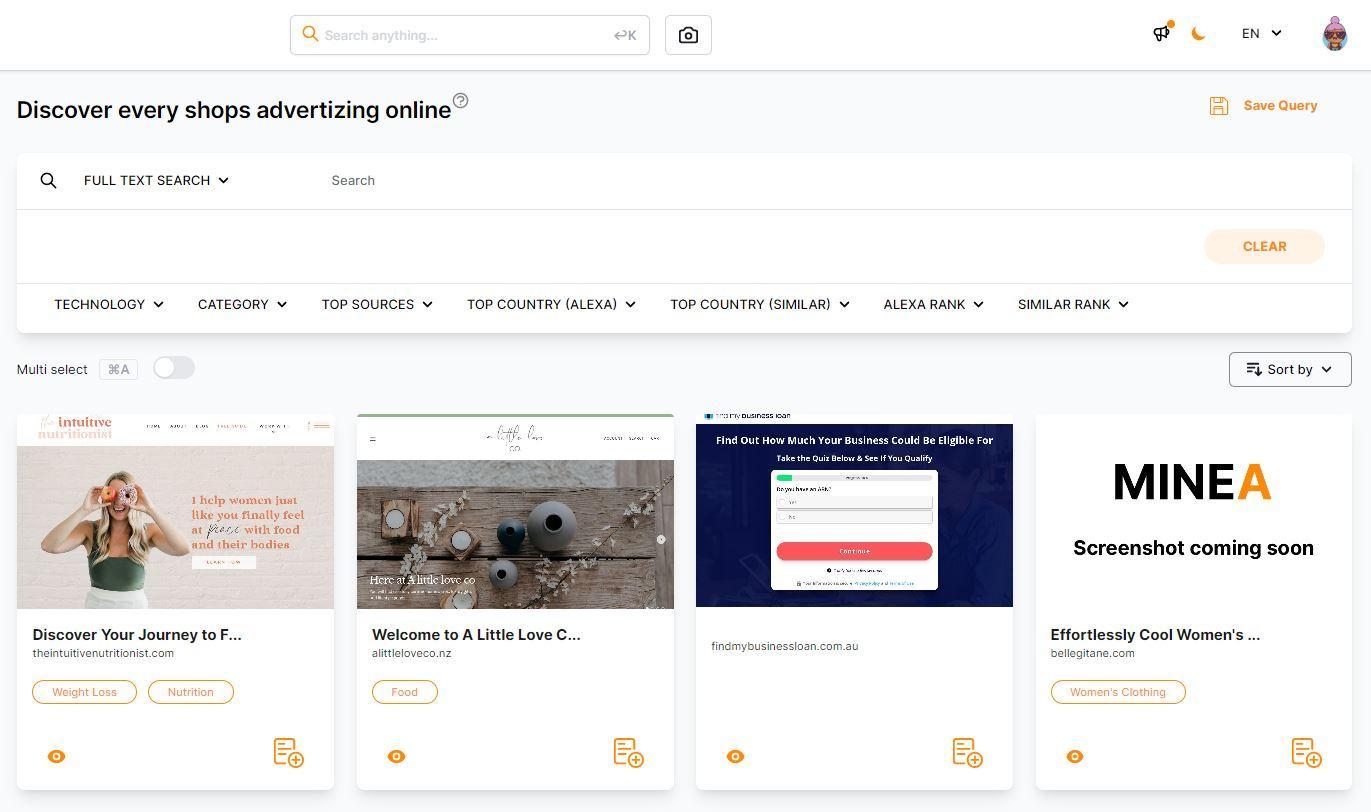The width and height of the screenshot is (1371, 812).
Task: Focus the Search anything input field
Action: (x=470, y=35)
